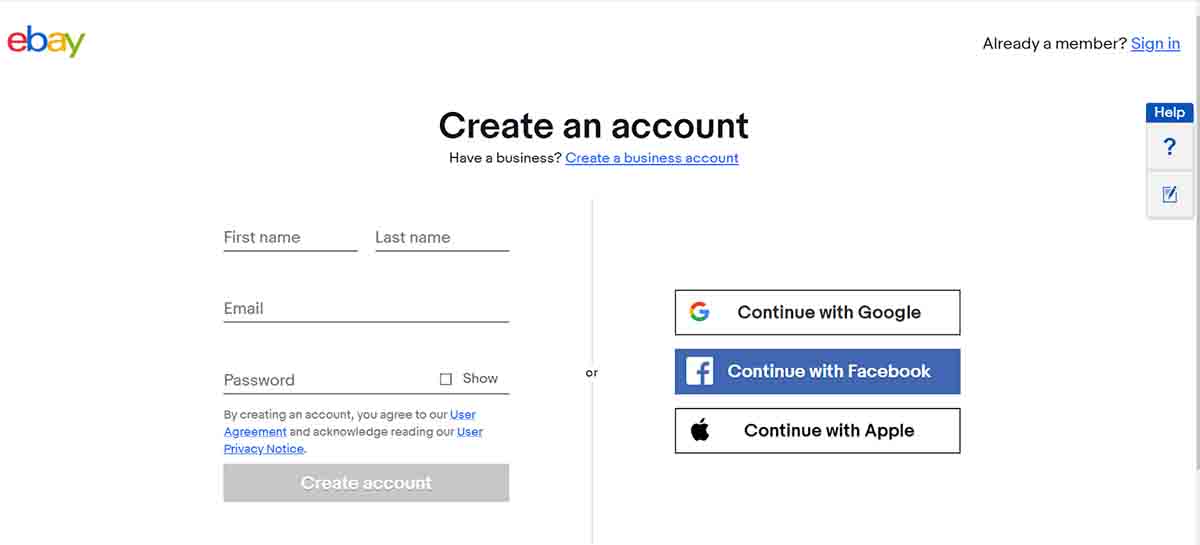
Task: Choose Continue with Google
Action: coord(817,312)
